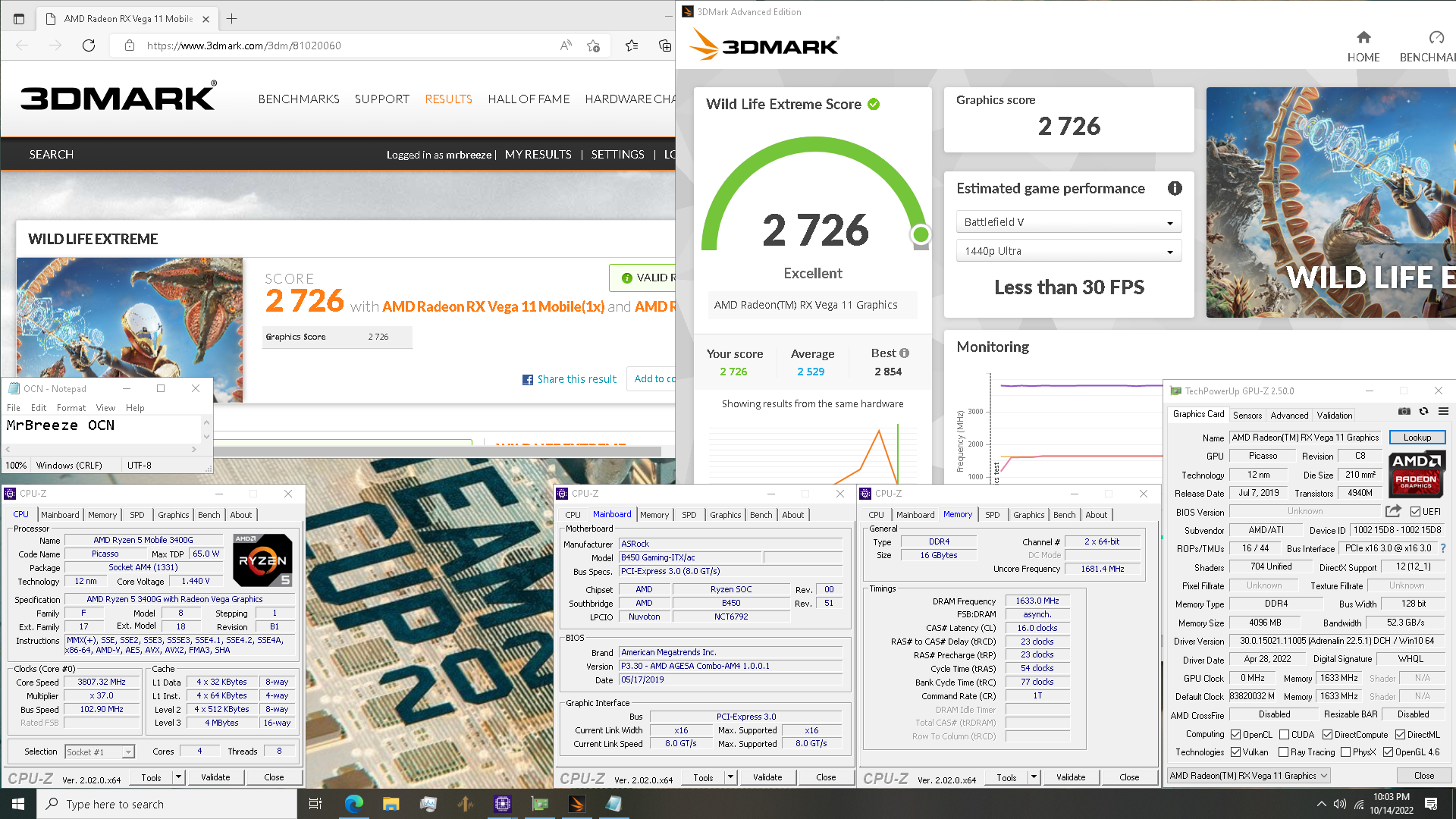Click Close button in GPU-Z
Image resolution: width=1456 pixels, height=819 pixels.
(1423, 775)
